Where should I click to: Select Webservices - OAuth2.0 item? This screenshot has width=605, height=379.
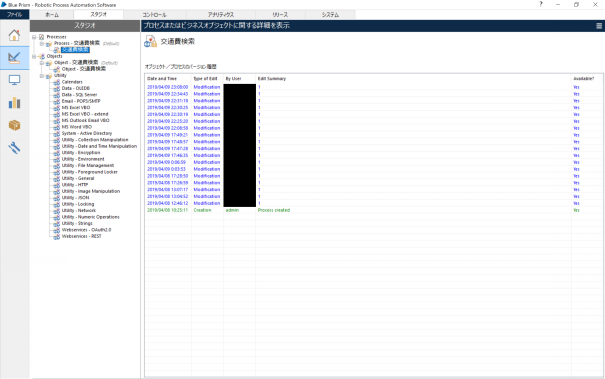[x=86, y=230]
